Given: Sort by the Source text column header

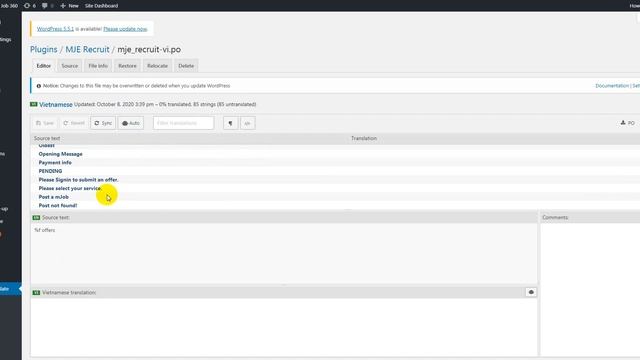Looking at the screenshot, I should [47, 138].
